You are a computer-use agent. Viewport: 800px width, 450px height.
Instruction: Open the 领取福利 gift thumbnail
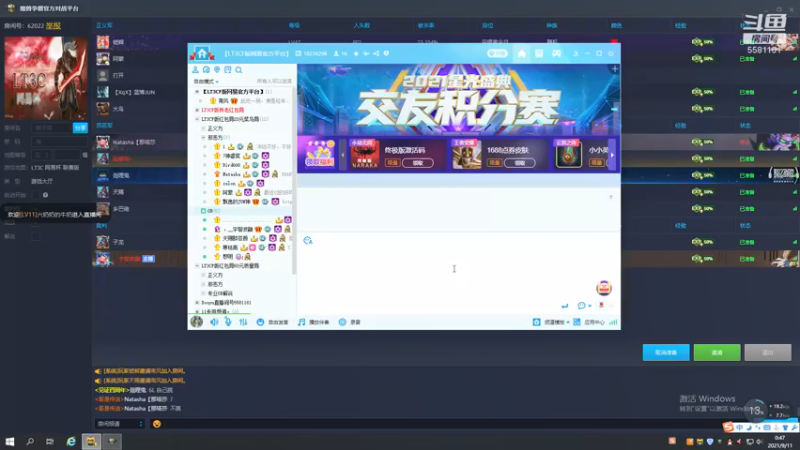pos(320,153)
